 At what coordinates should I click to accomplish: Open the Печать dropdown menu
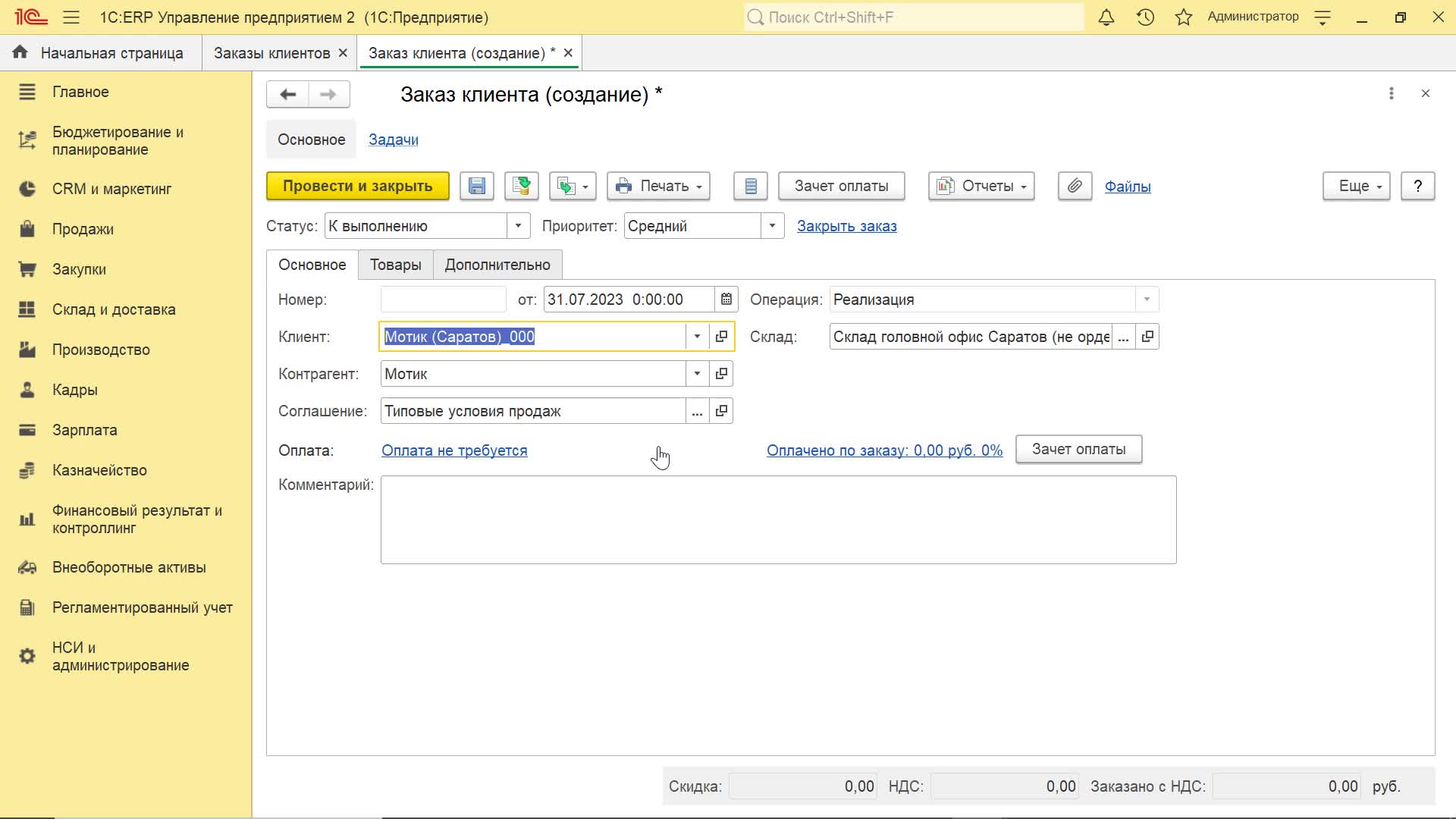point(658,186)
